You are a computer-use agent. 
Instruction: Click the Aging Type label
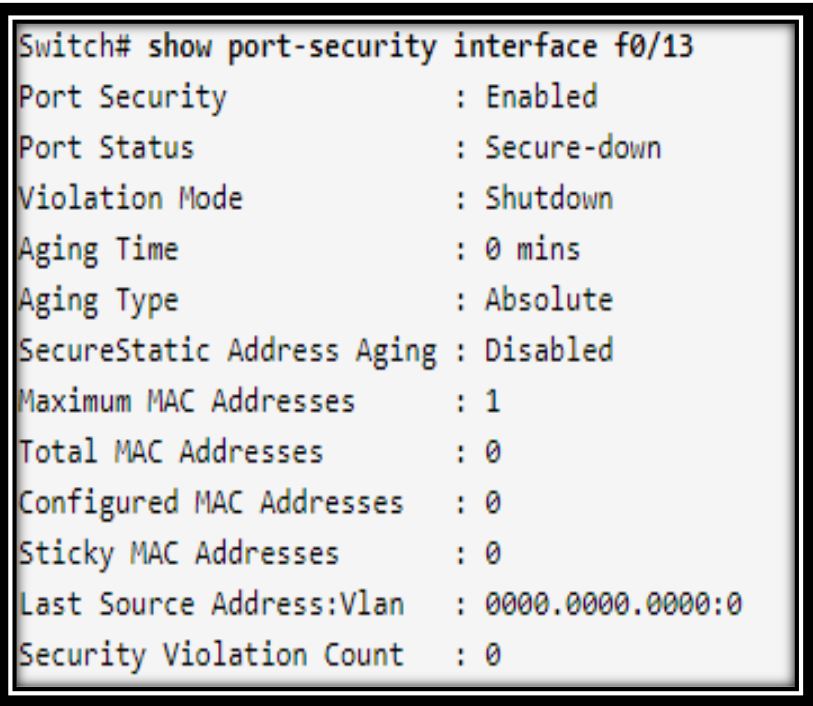pyautogui.click(x=99, y=302)
